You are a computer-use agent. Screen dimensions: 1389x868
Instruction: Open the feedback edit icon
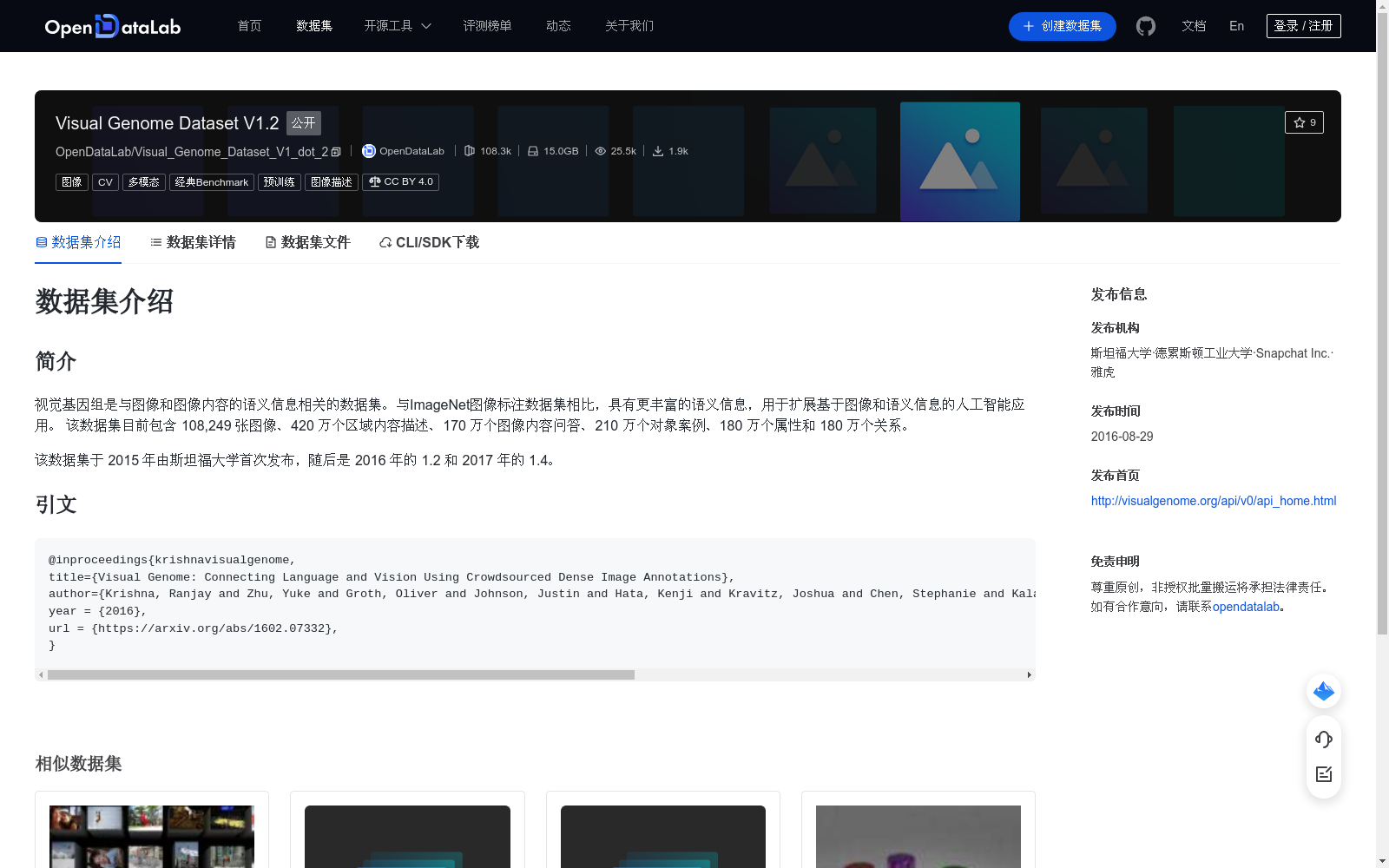click(x=1324, y=774)
